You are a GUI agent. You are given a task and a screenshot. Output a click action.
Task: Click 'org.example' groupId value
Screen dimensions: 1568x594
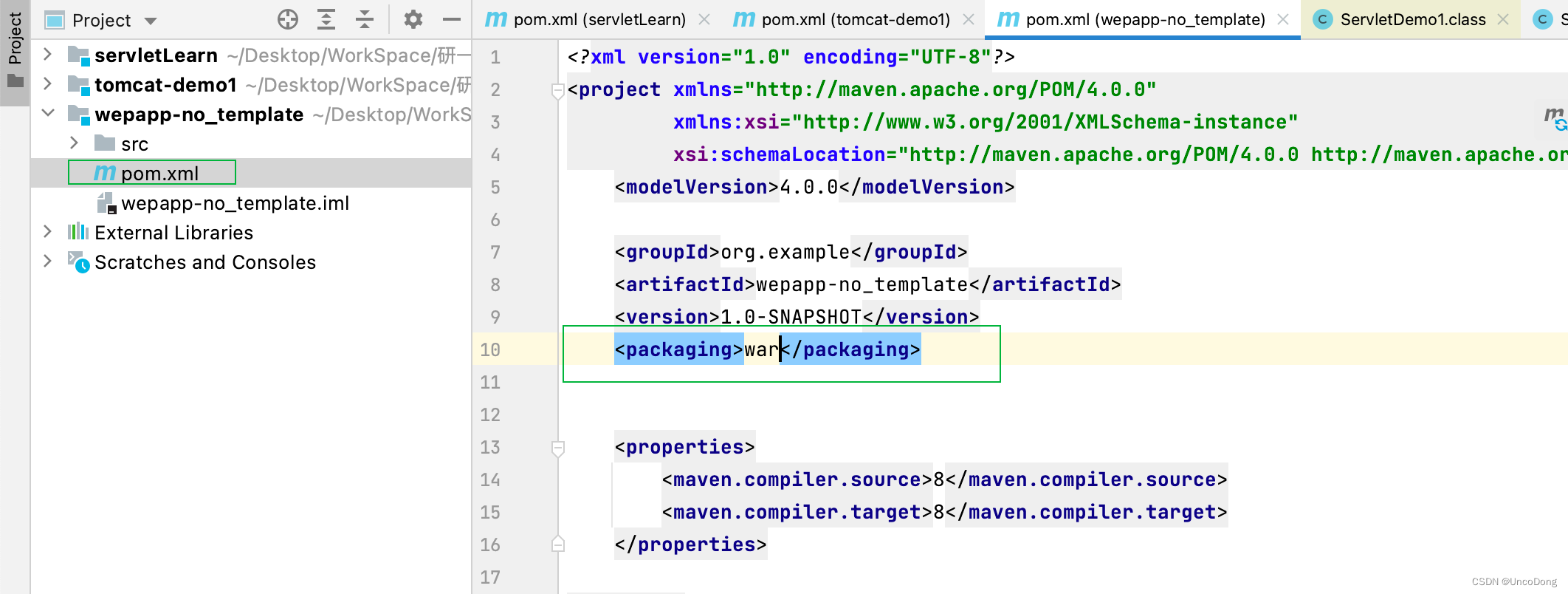pos(785,252)
